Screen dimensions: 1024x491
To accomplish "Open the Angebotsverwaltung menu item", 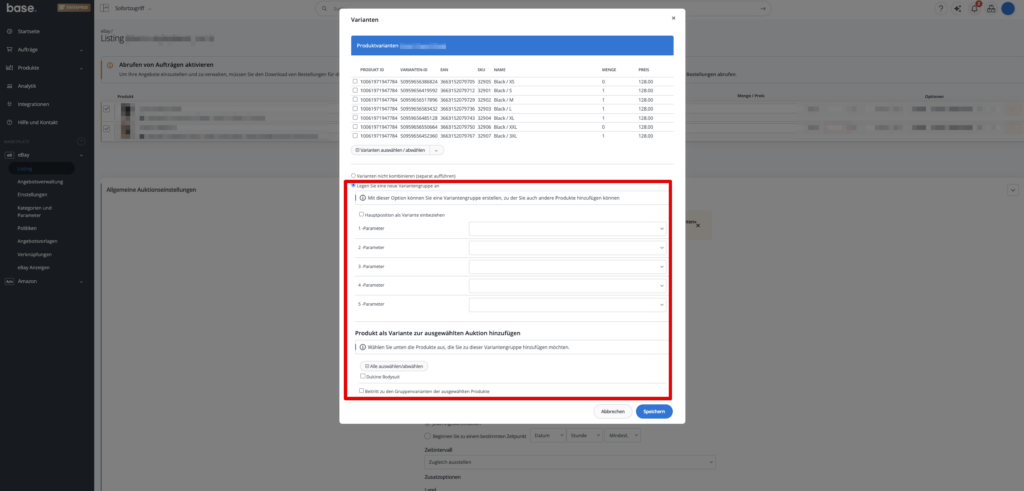I will coord(40,182).
